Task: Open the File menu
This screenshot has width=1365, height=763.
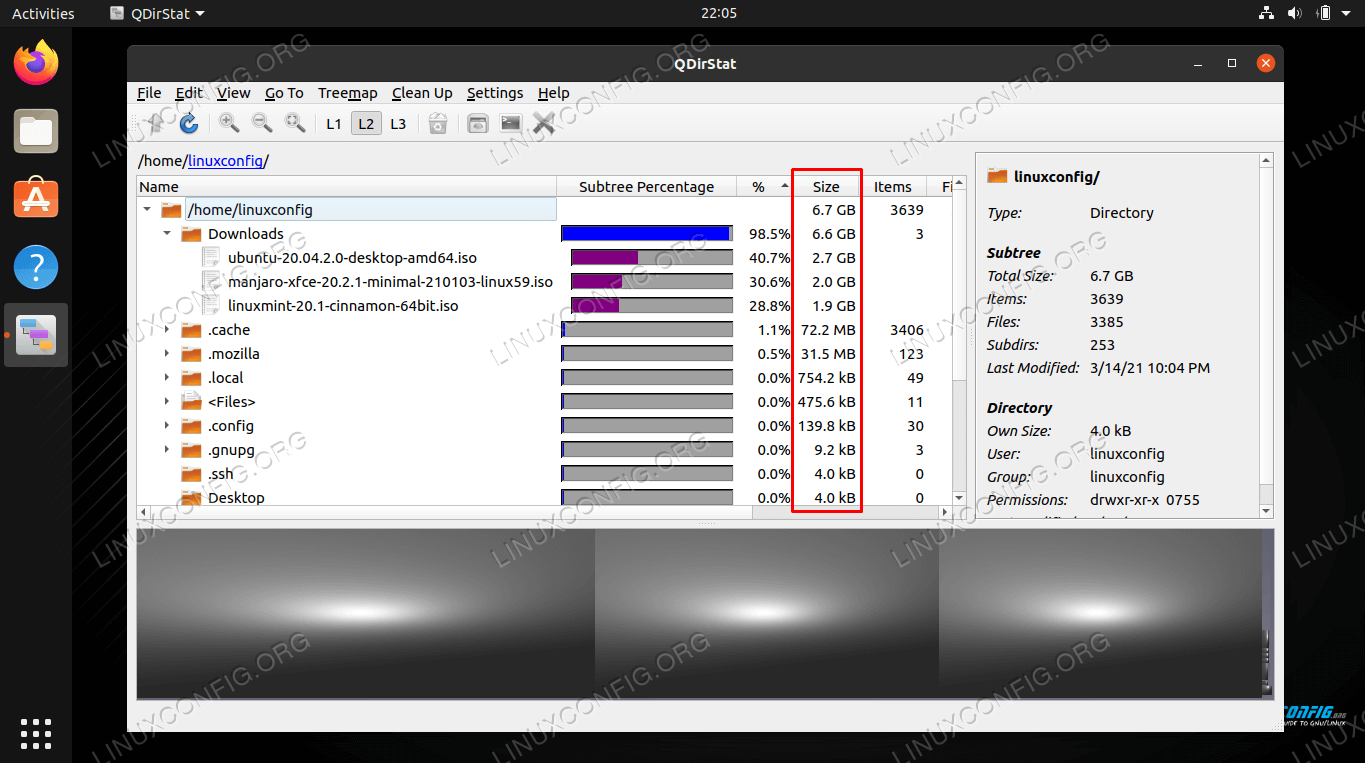Action: click(x=149, y=93)
